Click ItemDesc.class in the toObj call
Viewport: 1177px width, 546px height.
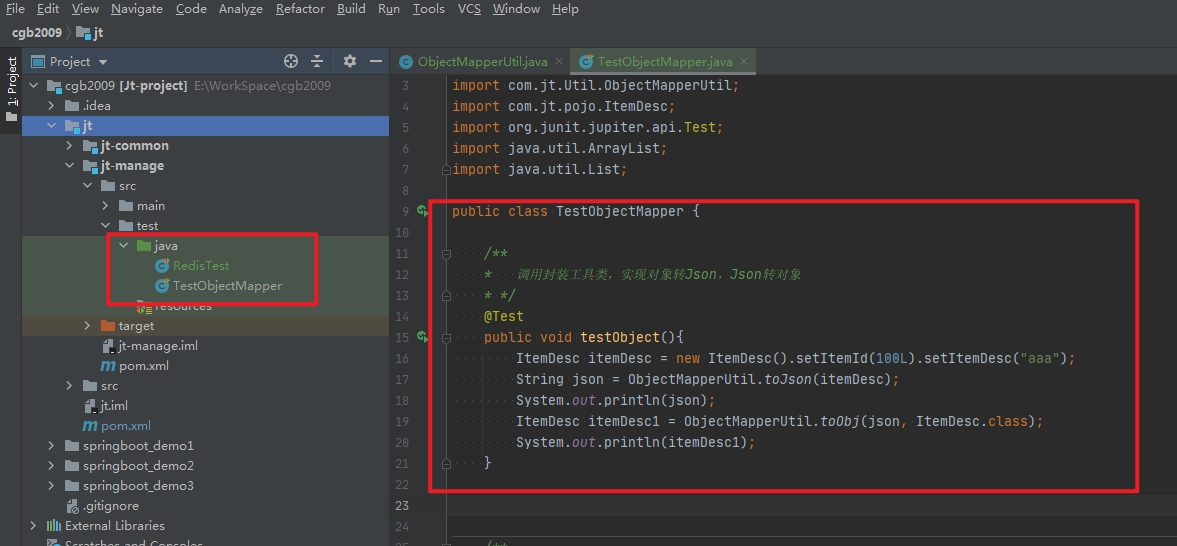974,421
